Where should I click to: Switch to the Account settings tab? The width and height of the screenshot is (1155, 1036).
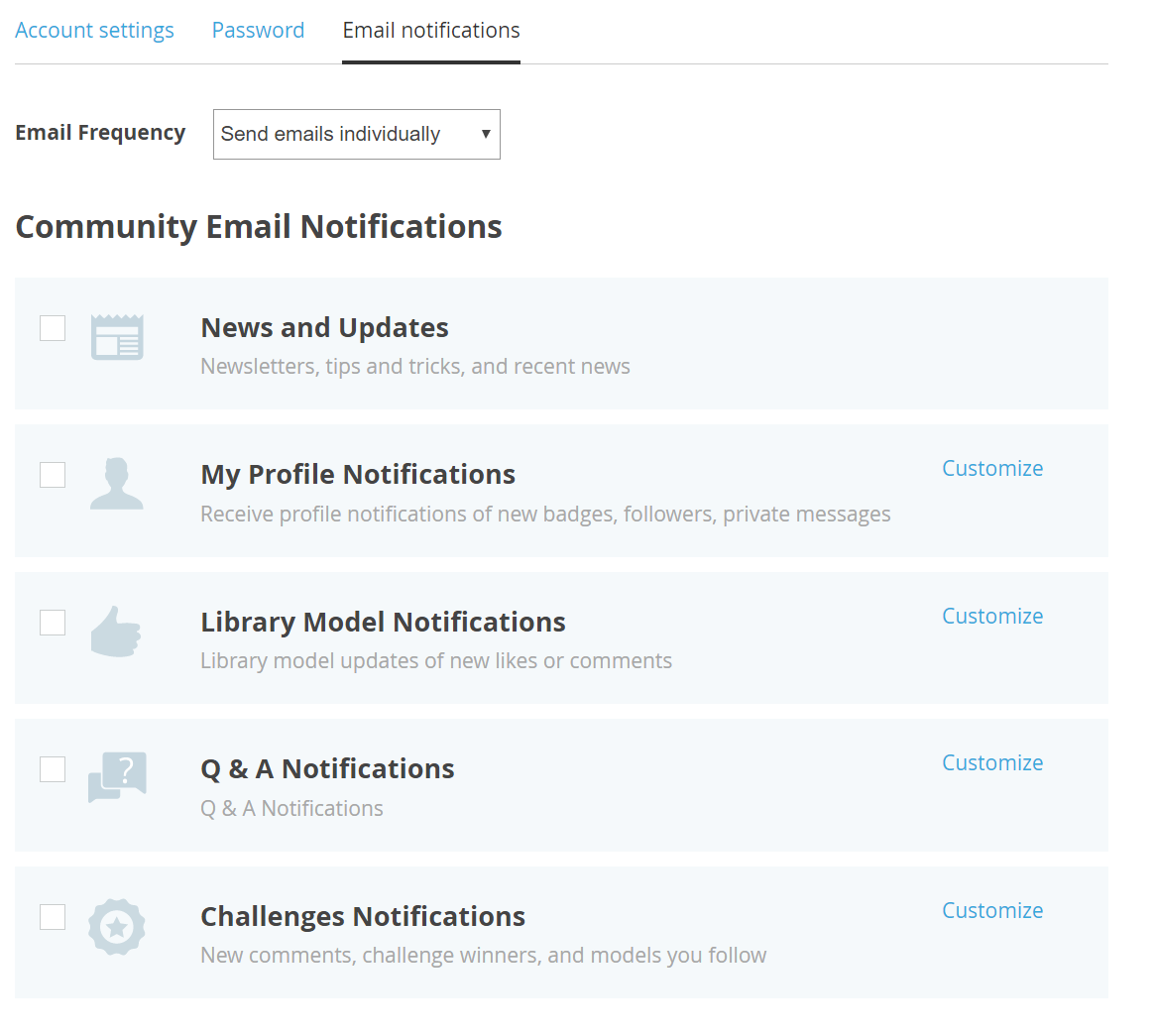tap(94, 31)
